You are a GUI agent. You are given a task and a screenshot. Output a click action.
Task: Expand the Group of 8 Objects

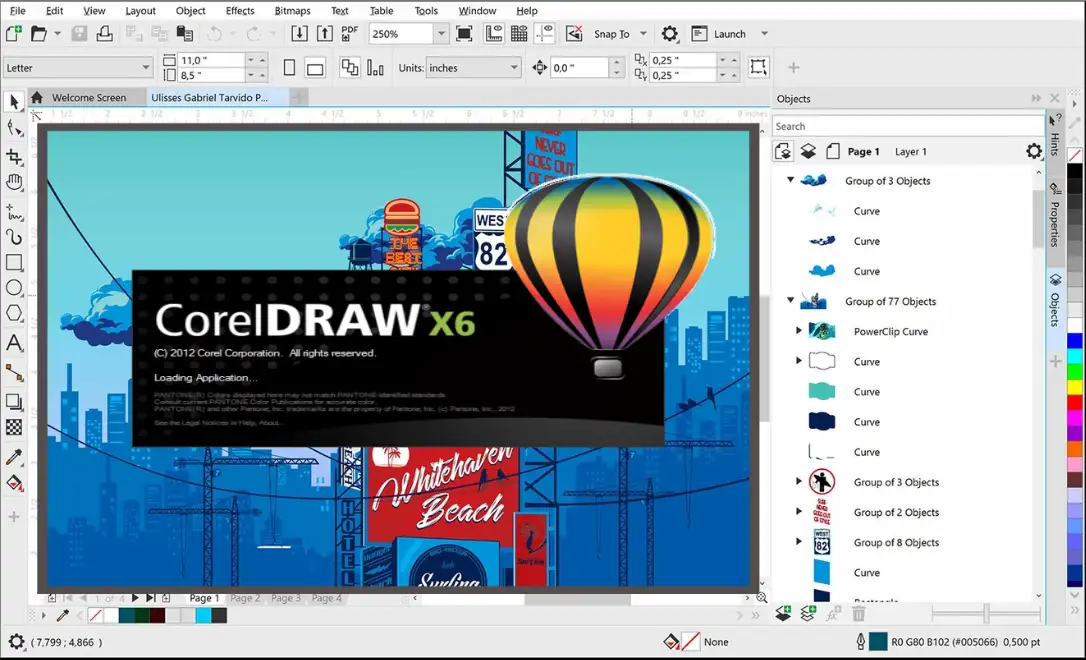[x=799, y=542]
